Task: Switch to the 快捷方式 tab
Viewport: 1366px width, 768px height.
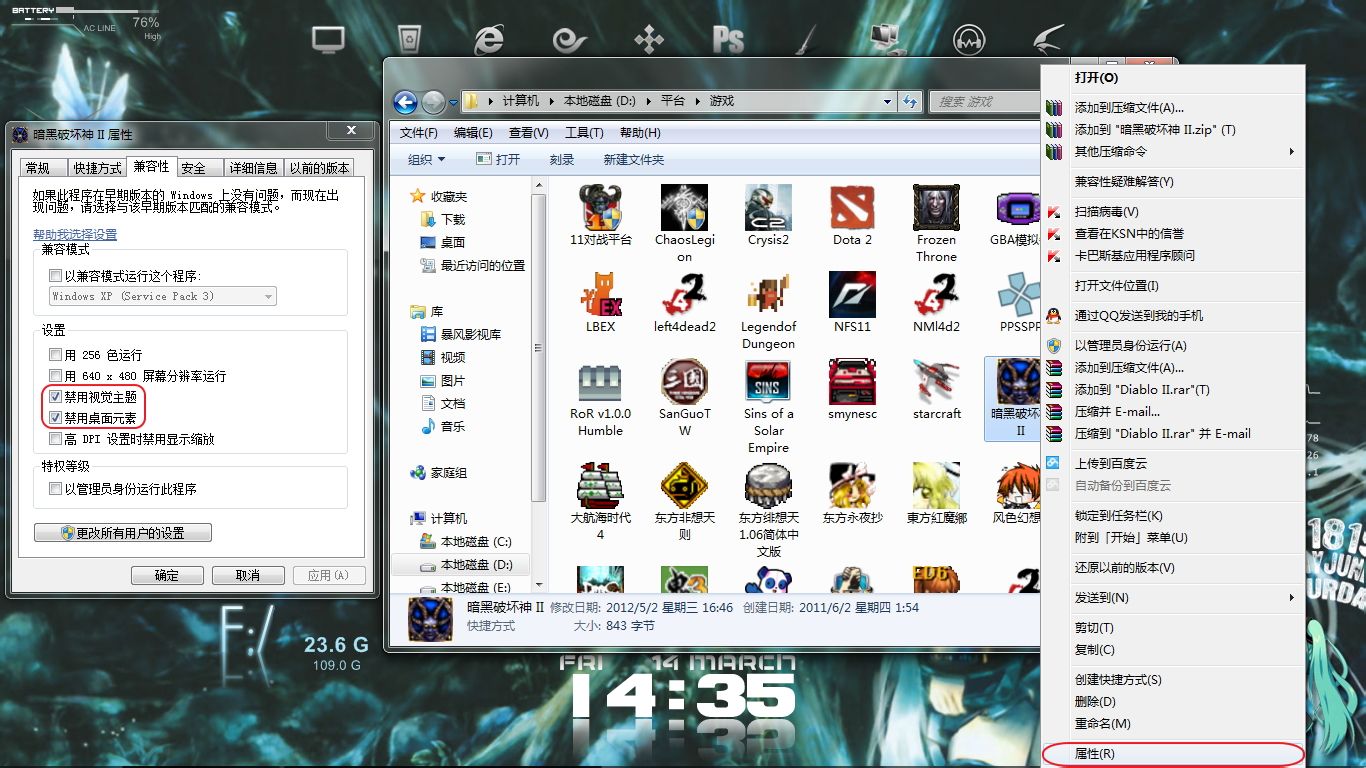Action: [98, 168]
